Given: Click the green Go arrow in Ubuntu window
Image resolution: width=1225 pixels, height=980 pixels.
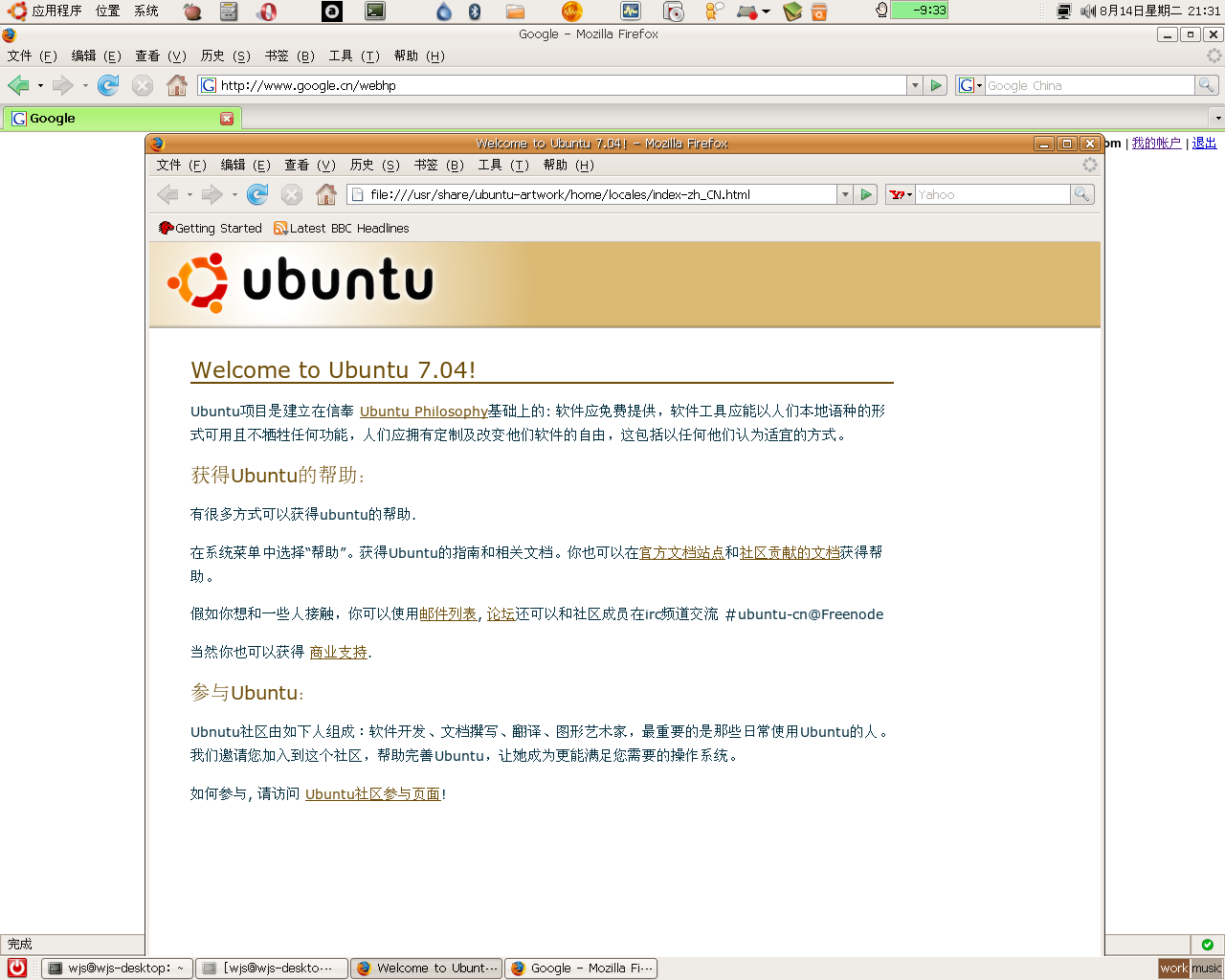Looking at the screenshot, I should coord(866,194).
